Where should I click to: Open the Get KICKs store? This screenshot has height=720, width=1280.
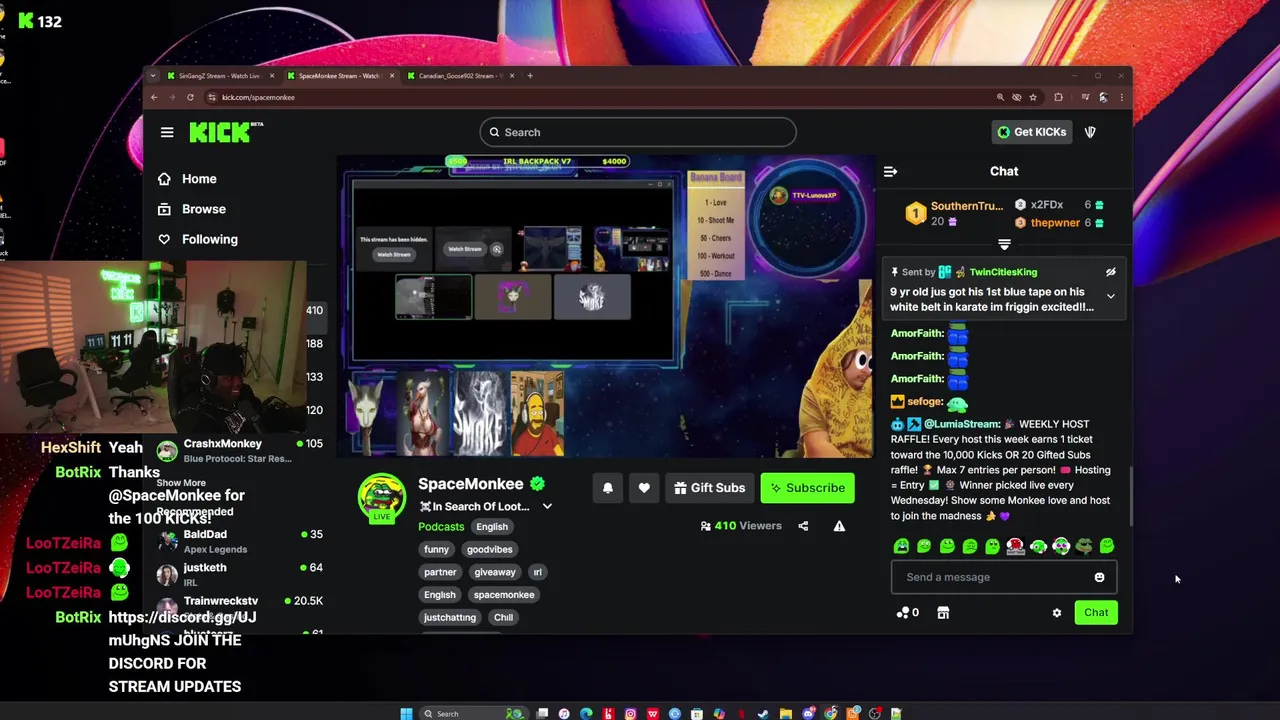1032,132
